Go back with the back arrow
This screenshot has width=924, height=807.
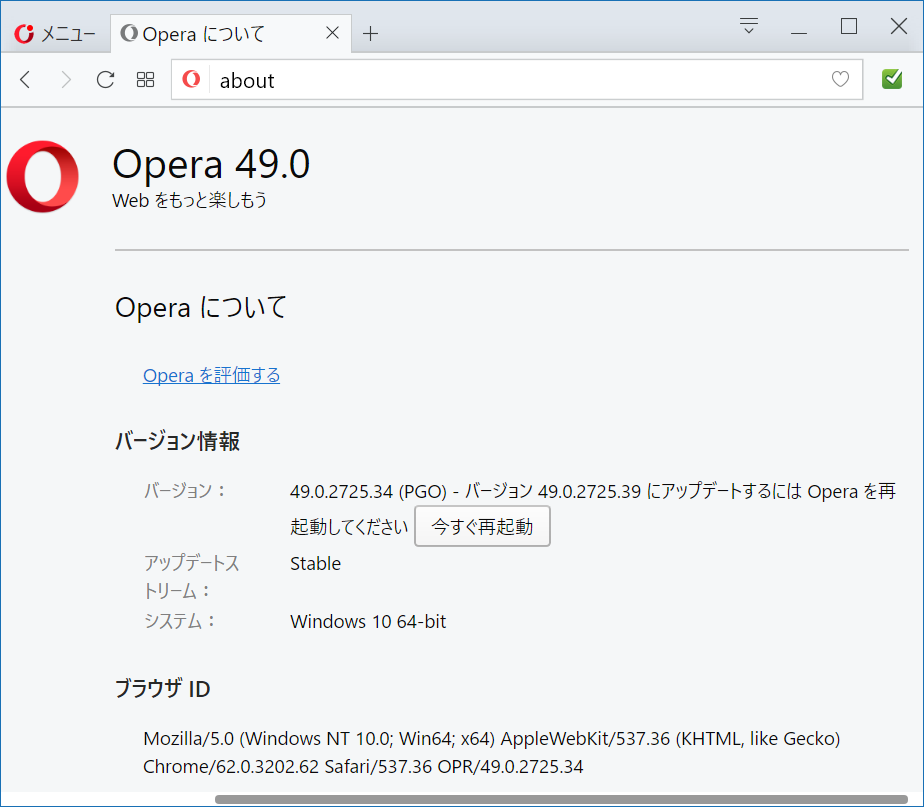(25, 80)
